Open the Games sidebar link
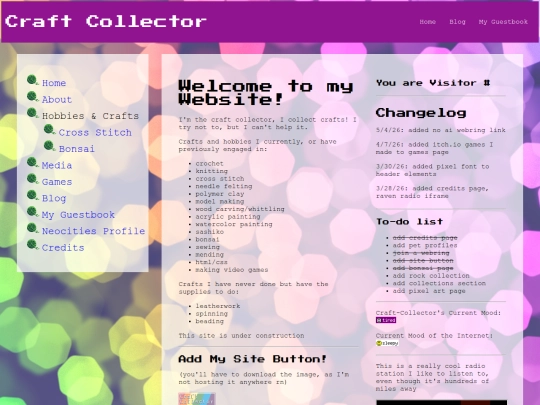This screenshot has width=540, height=405. [x=57, y=182]
